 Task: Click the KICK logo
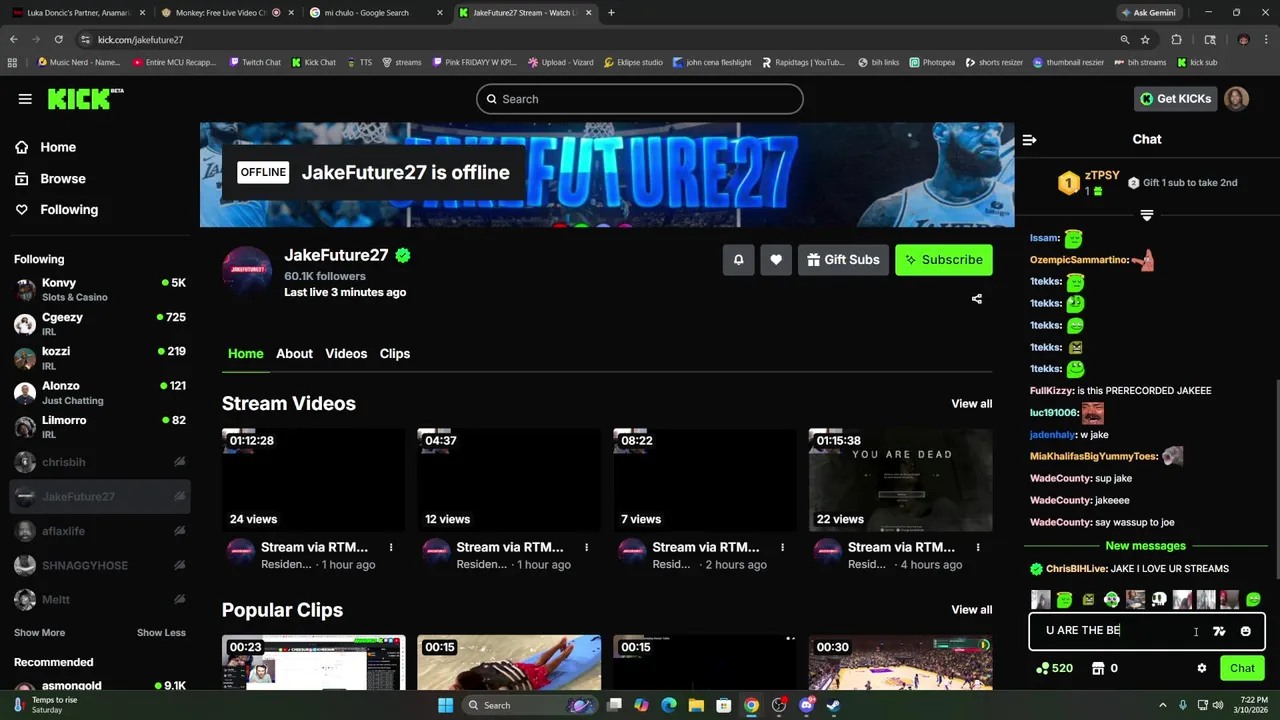point(86,98)
